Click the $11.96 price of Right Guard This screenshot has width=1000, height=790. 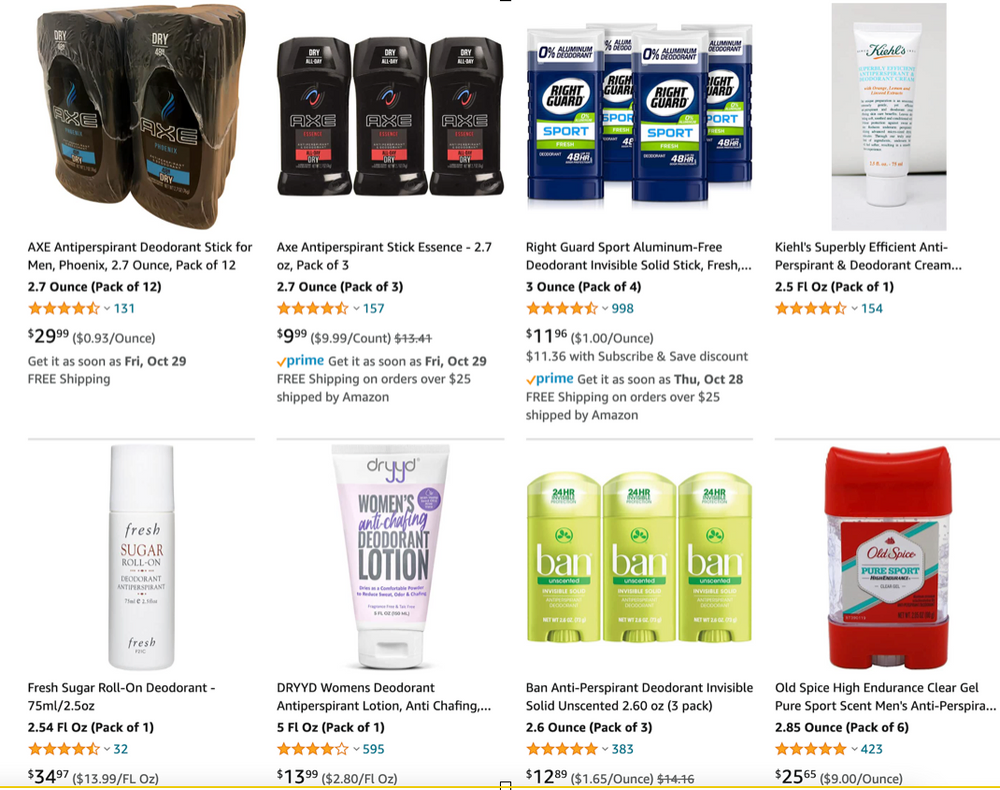click(x=546, y=335)
